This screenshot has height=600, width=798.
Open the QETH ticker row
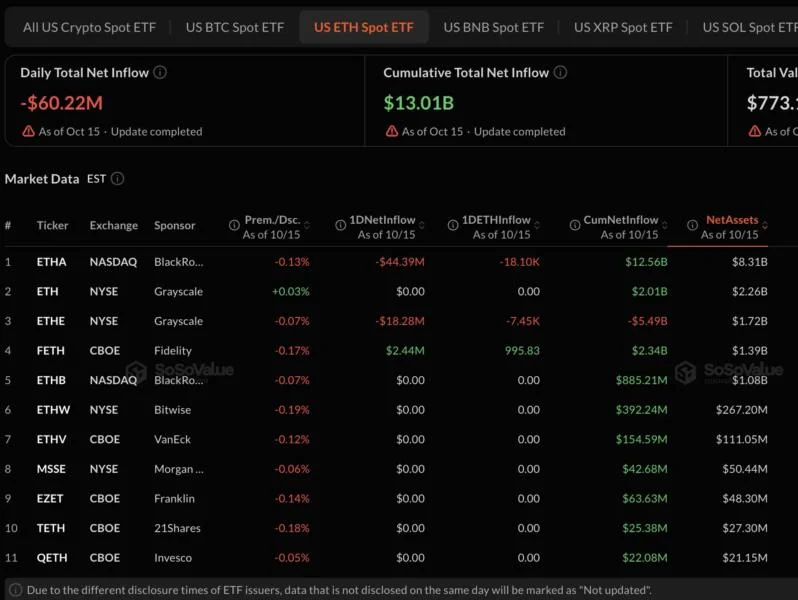click(x=386, y=557)
